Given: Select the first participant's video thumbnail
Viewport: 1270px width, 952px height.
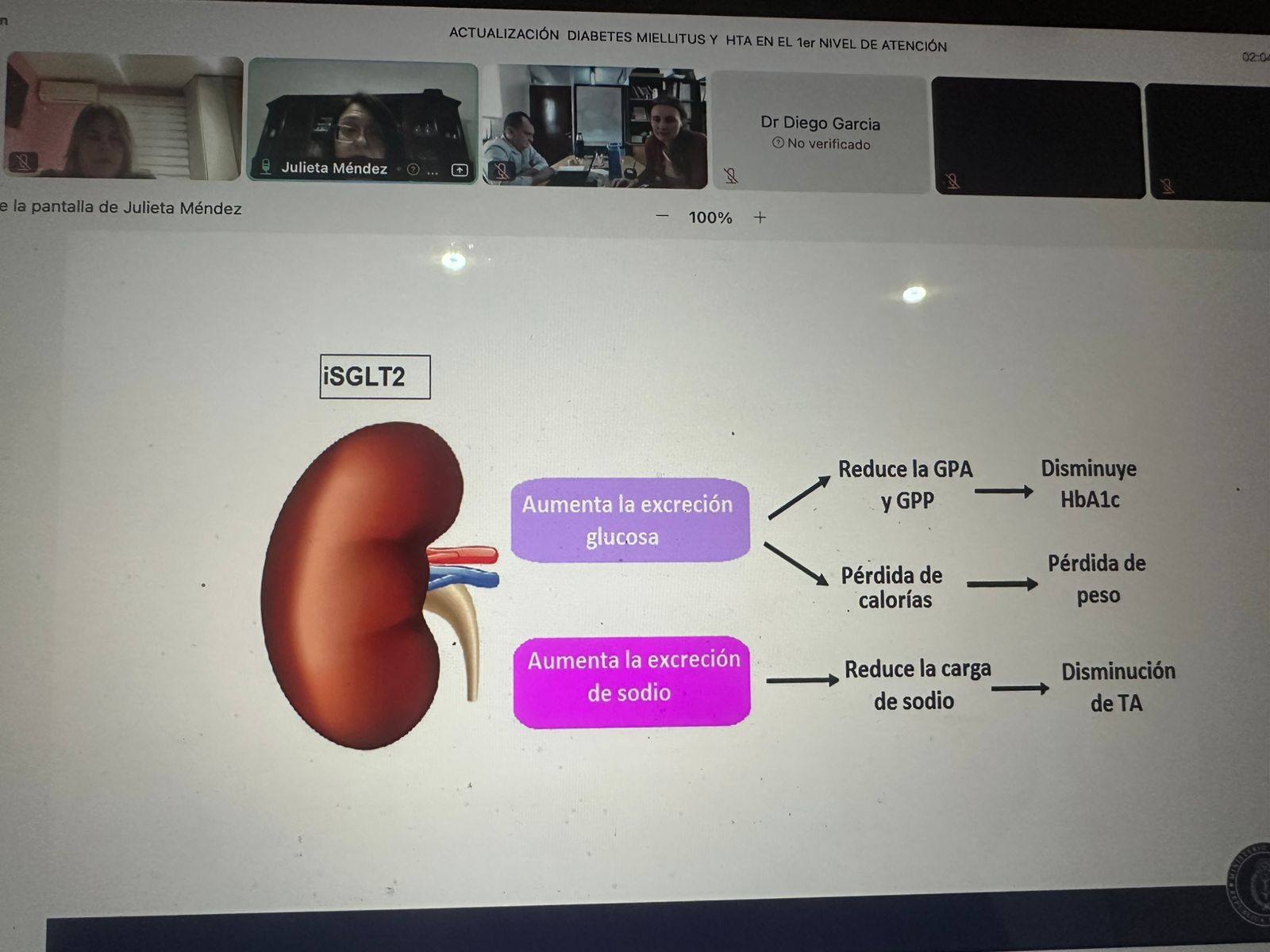Looking at the screenshot, I should (x=123, y=117).
